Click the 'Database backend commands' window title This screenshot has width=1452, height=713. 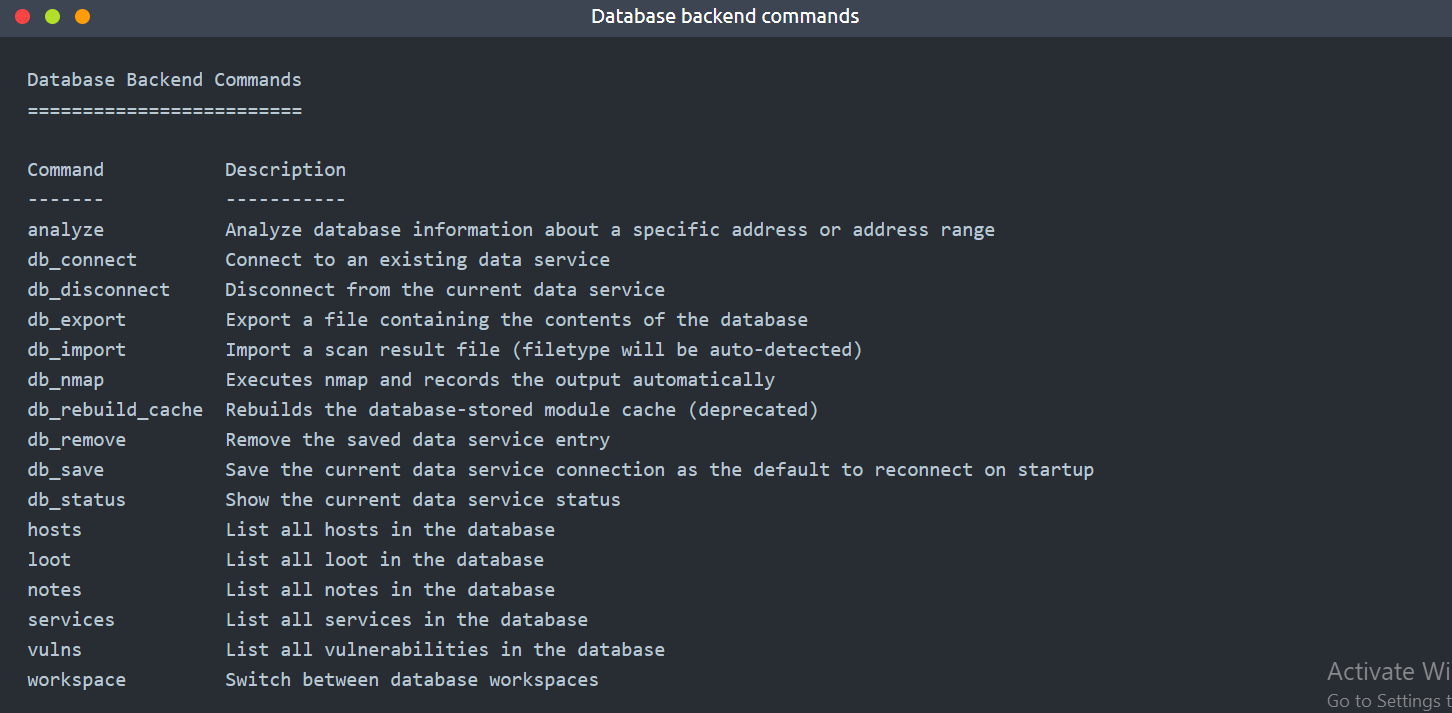725,16
